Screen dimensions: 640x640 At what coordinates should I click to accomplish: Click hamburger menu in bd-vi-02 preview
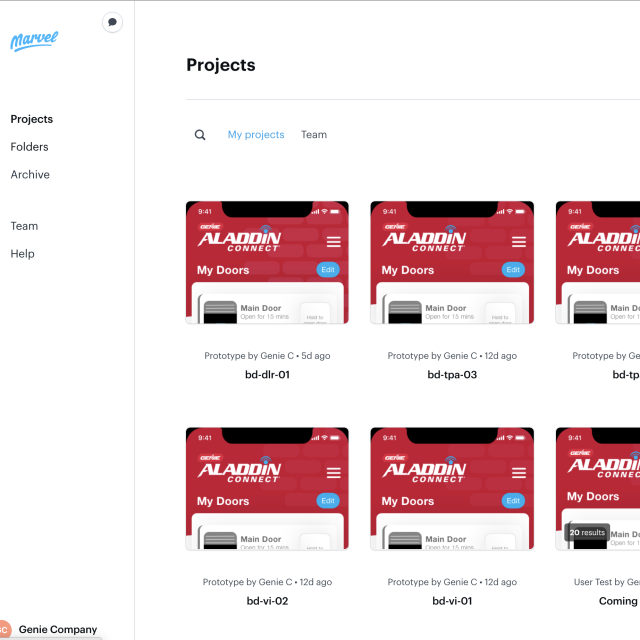334,473
